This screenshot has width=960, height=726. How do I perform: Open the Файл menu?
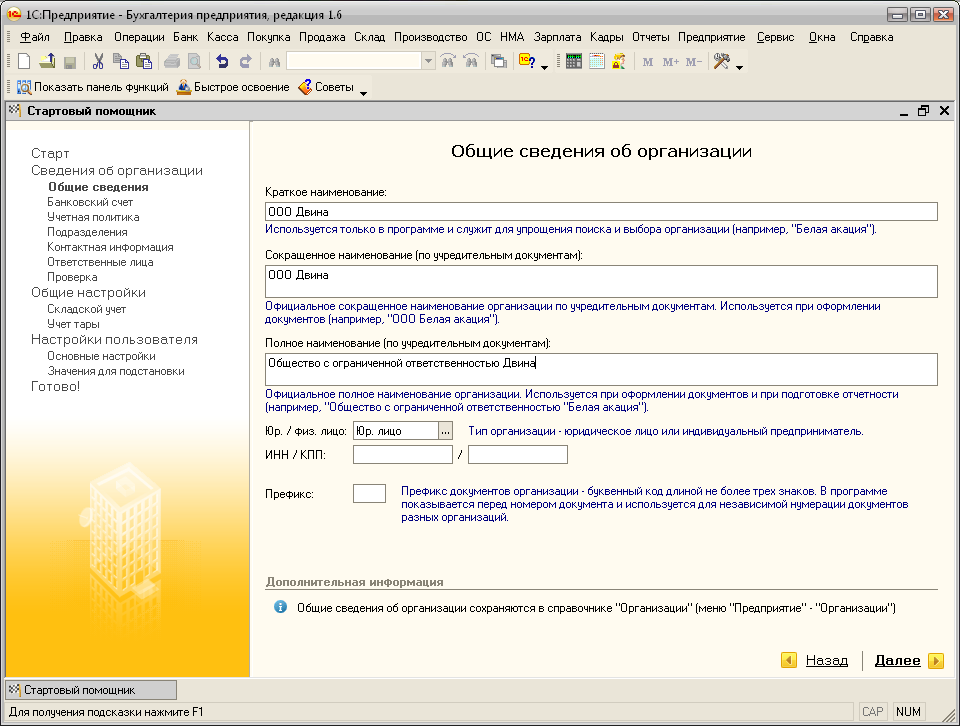(x=34, y=37)
